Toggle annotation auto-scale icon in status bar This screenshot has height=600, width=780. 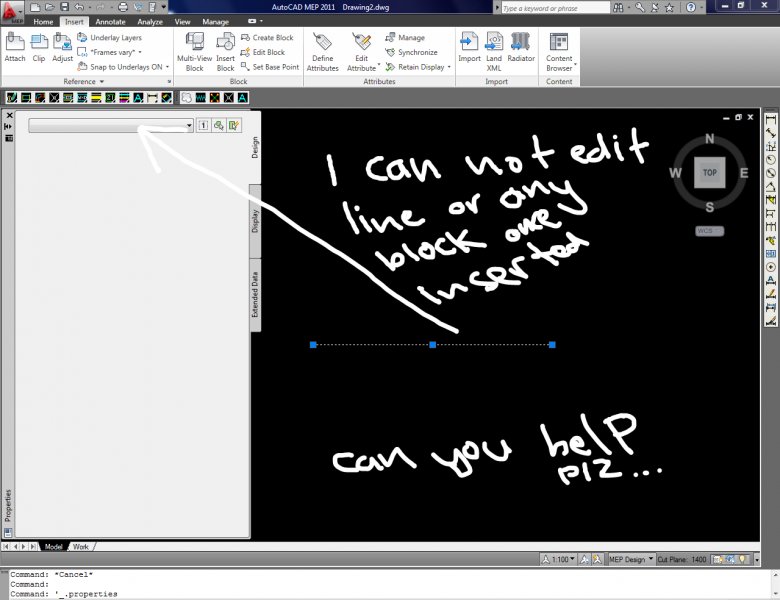(x=597, y=559)
